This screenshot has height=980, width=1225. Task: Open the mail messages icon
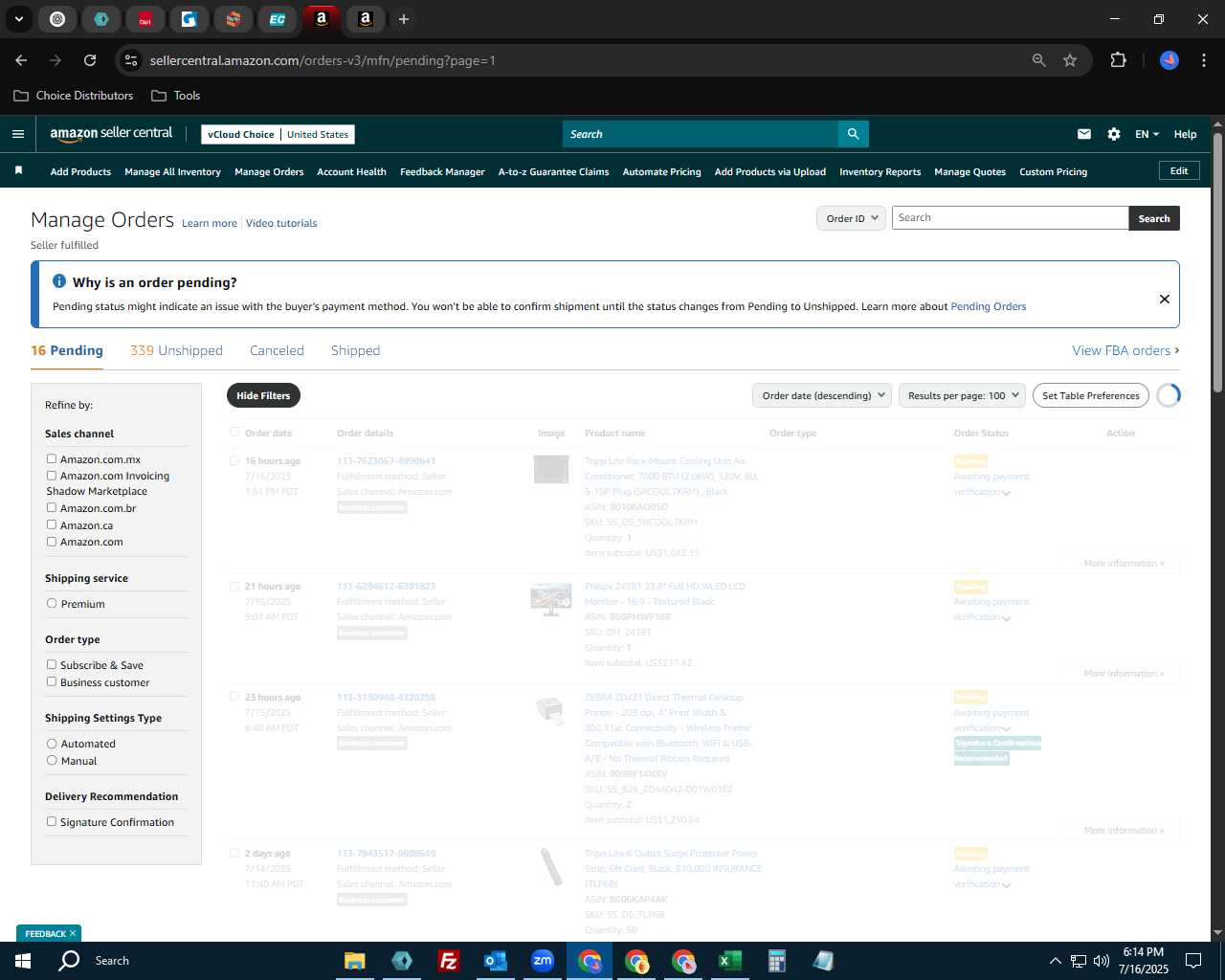pos(1084,134)
